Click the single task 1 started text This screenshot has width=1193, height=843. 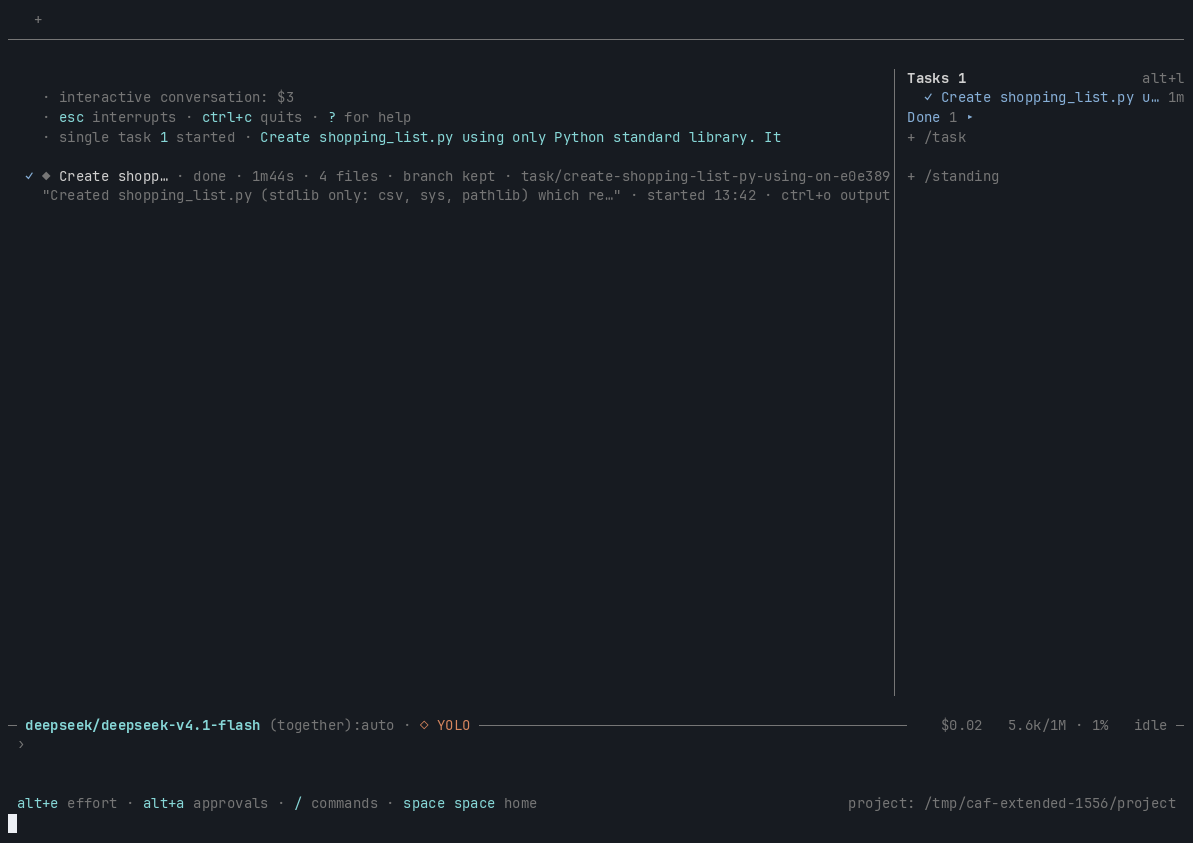147,138
